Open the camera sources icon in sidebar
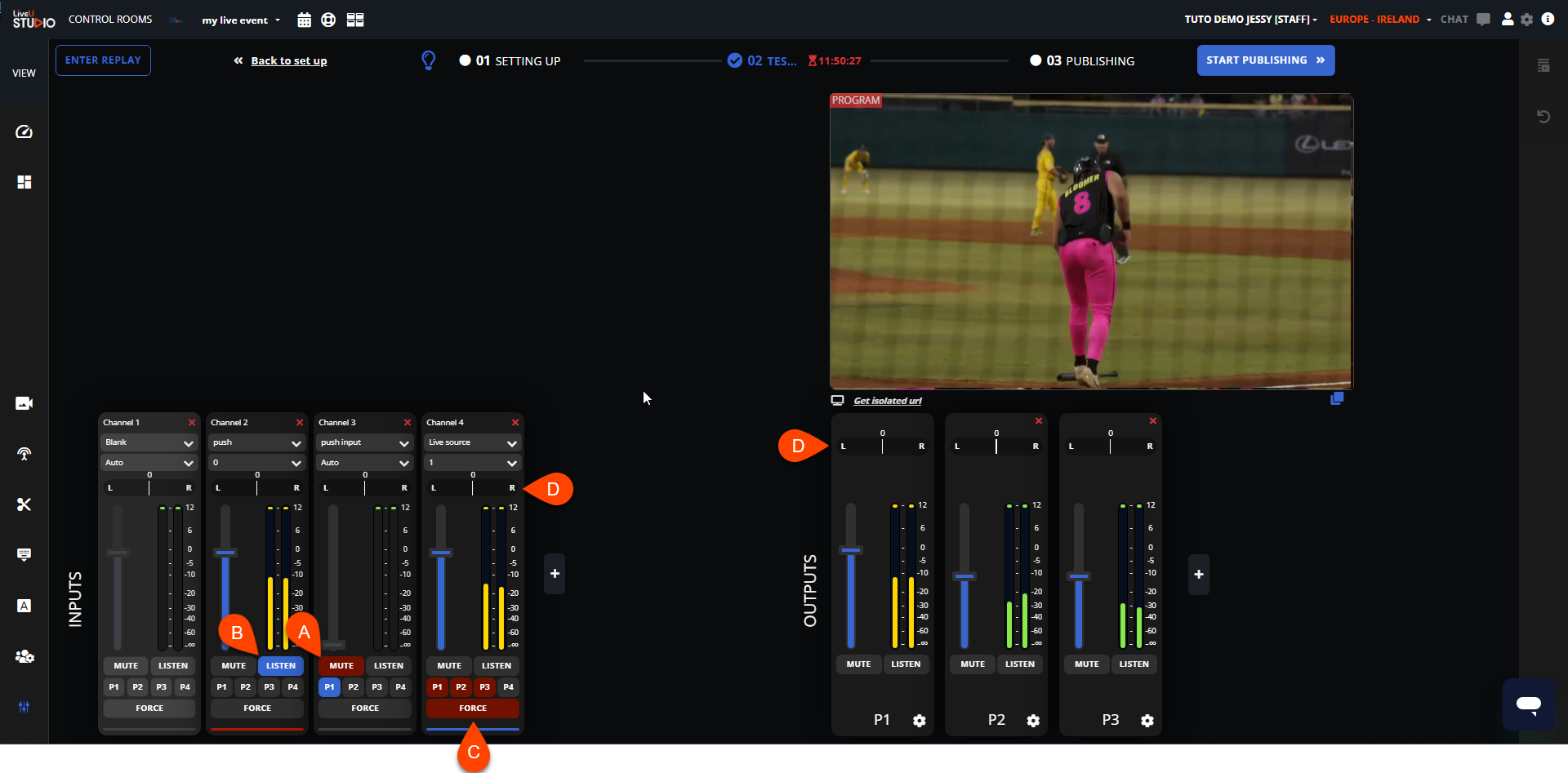Image resolution: width=1568 pixels, height=773 pixels. click(24, 403)
